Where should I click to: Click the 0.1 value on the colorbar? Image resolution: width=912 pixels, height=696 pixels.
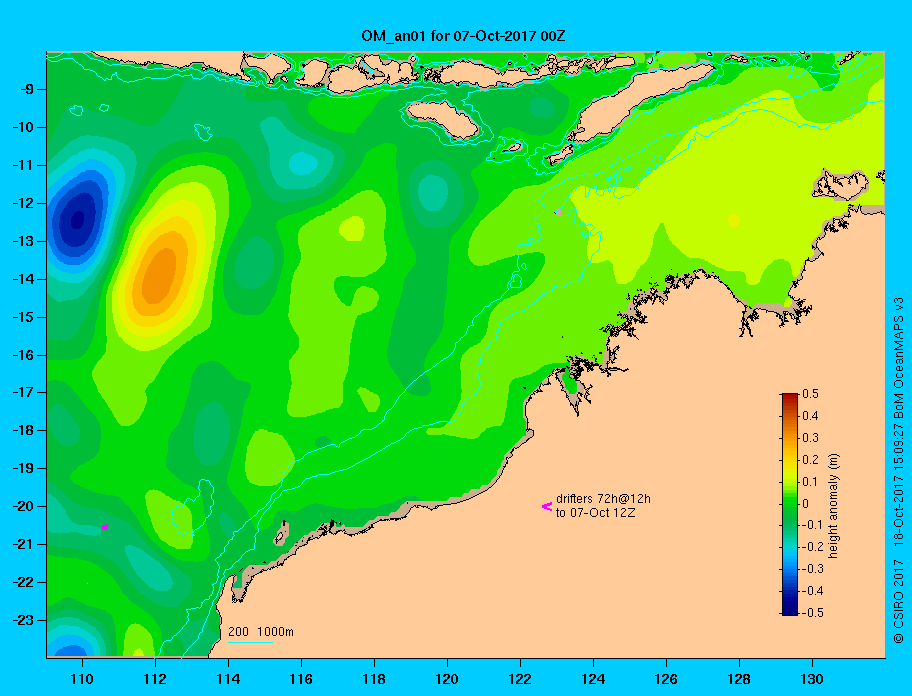[x=810, y=481]
